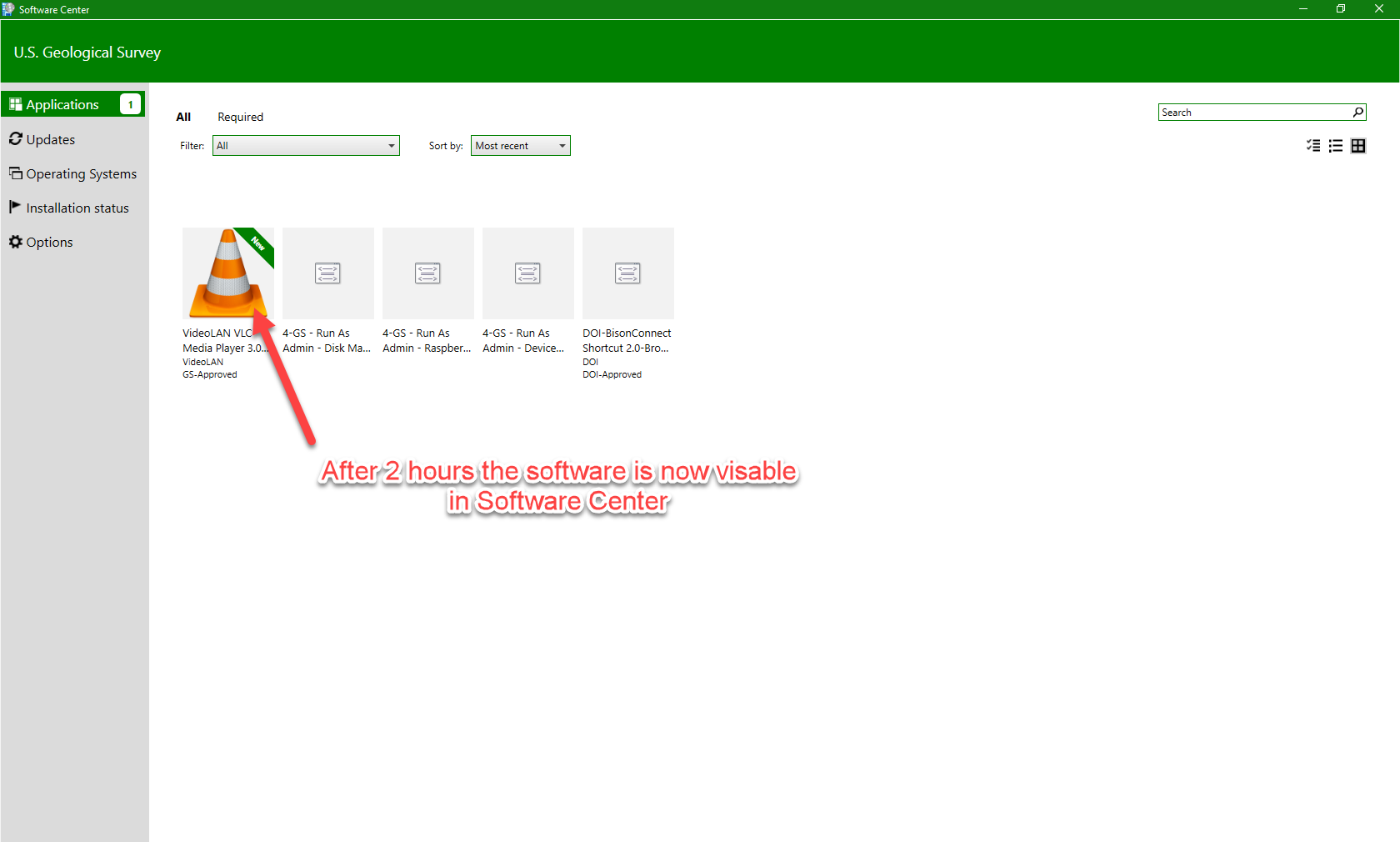The width and height of the screenshot is (1400, 842).
Task: Open the Run As Admin Disk Ma... placeholder tile
Action: coord(328,273)
